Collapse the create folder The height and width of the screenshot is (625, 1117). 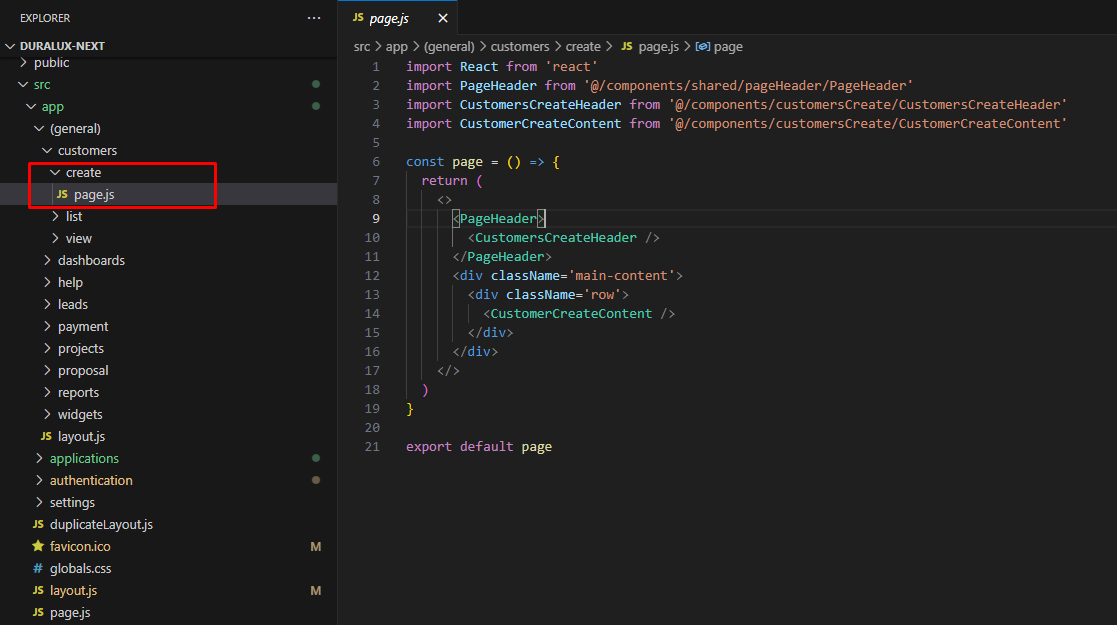coord(83,172)
